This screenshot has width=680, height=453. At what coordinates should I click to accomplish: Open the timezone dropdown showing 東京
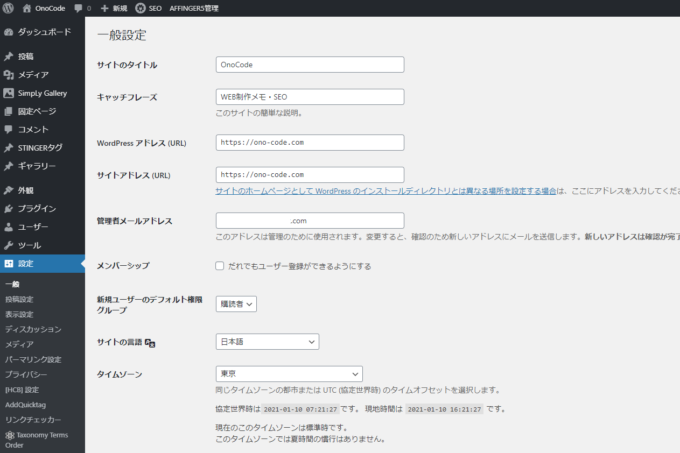288,373
